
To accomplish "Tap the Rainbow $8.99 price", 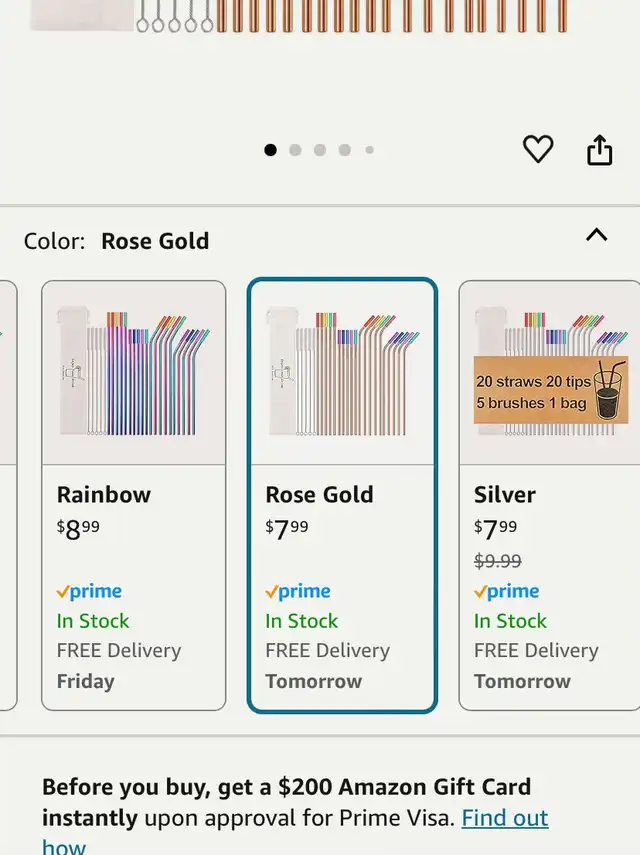I will click(x=78, y=529).
